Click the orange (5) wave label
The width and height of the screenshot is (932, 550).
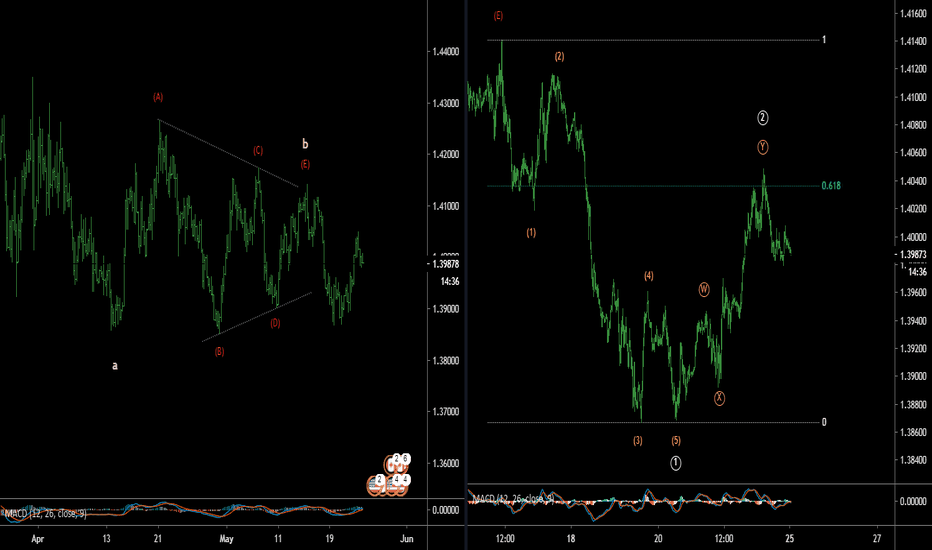676,441
